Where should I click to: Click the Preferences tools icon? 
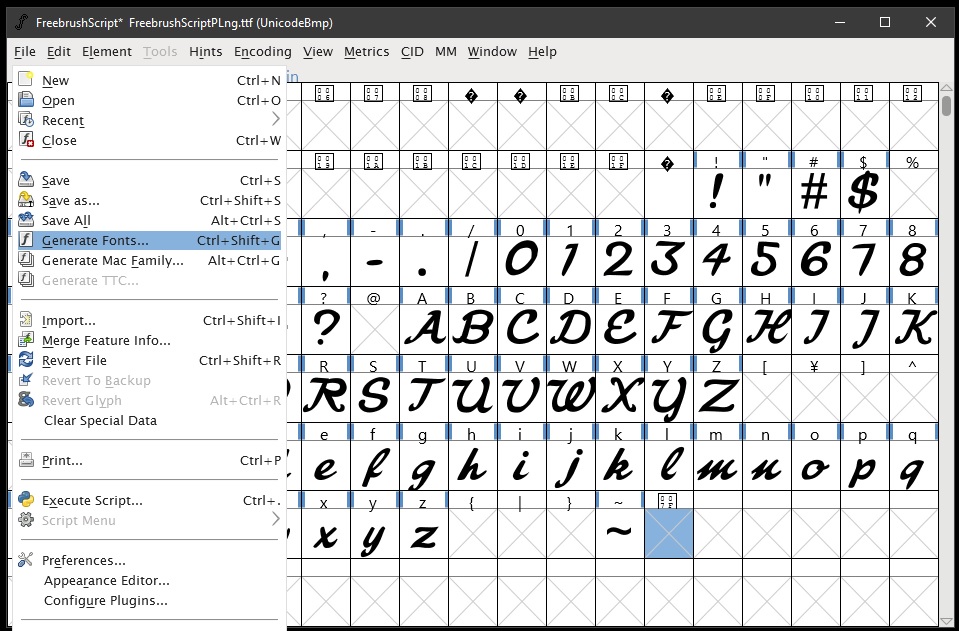[x=26, y=560]
